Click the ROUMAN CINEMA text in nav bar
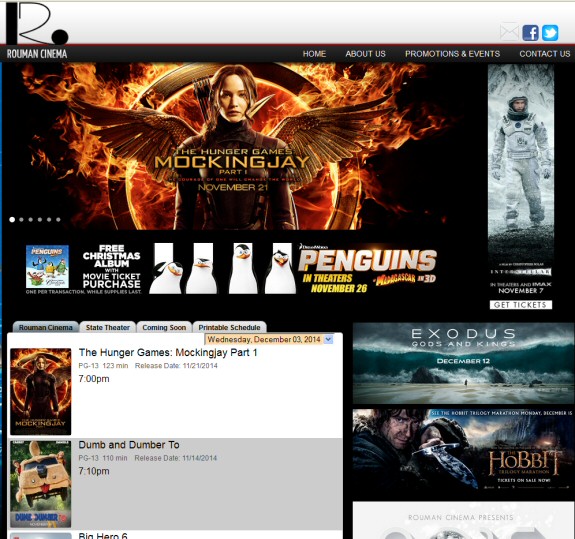 tap(37, 54)
